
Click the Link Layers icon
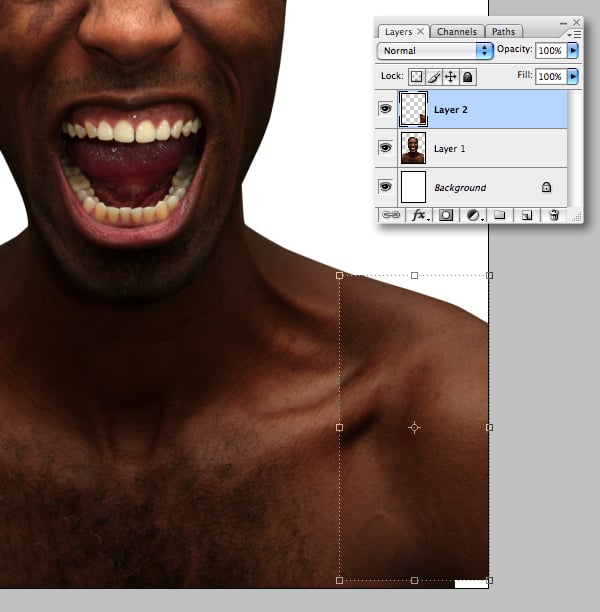click(390, 215)
